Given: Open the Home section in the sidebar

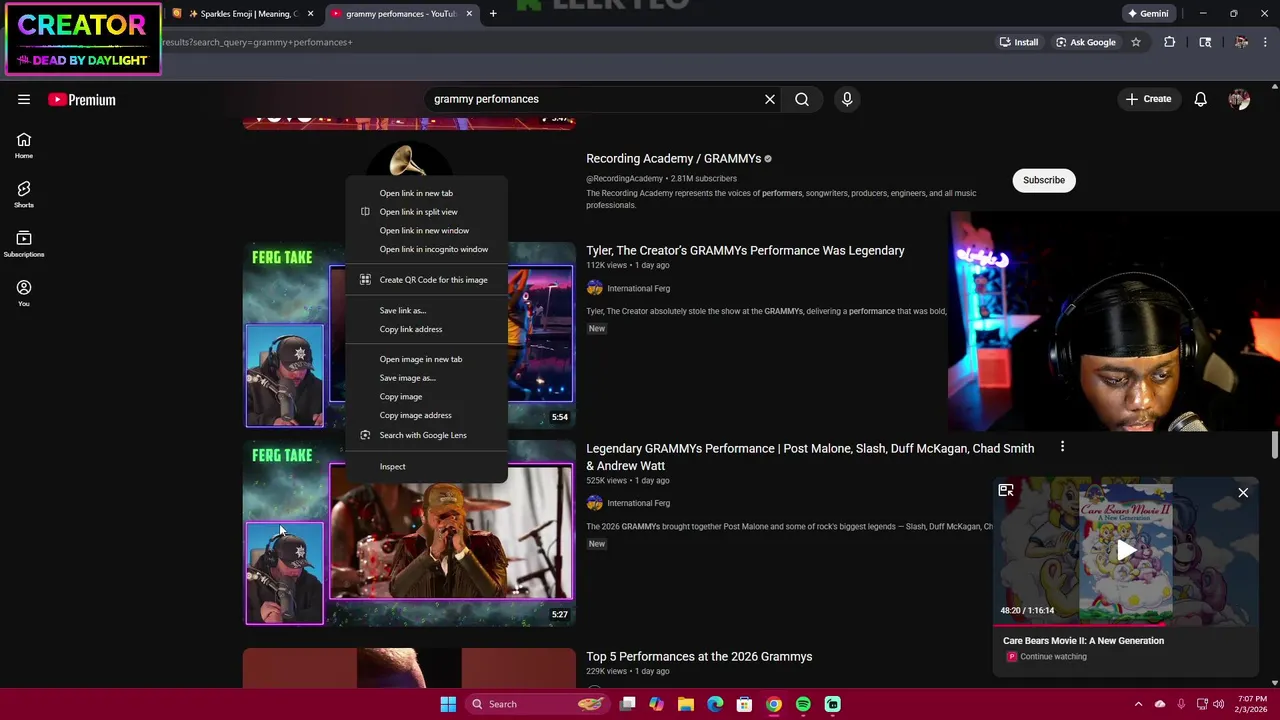Looking at the screenshot, I should click(x=24, y=146).
